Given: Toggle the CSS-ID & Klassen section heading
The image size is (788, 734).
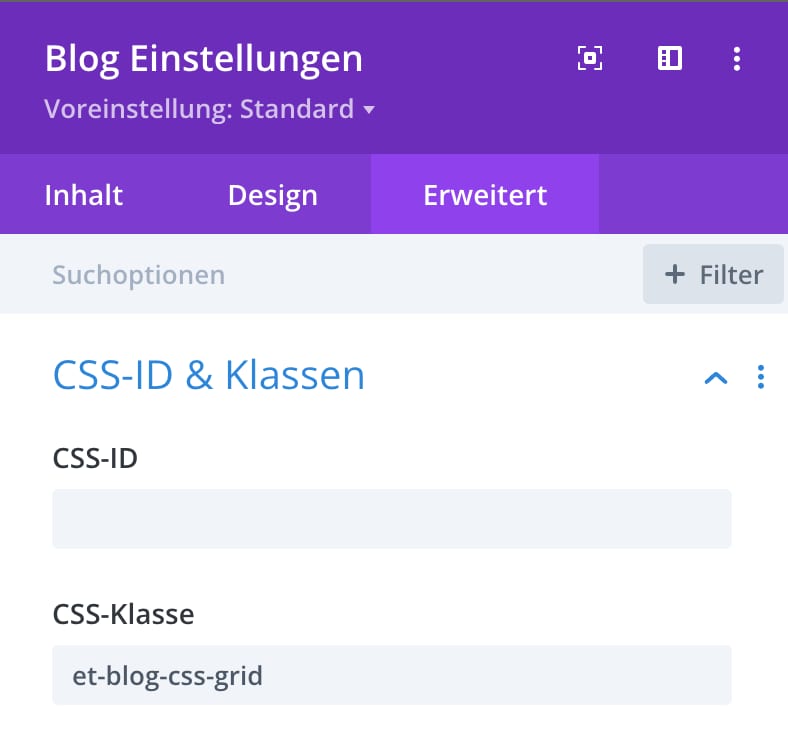Looking at the screenshot, I should (209, 376).
